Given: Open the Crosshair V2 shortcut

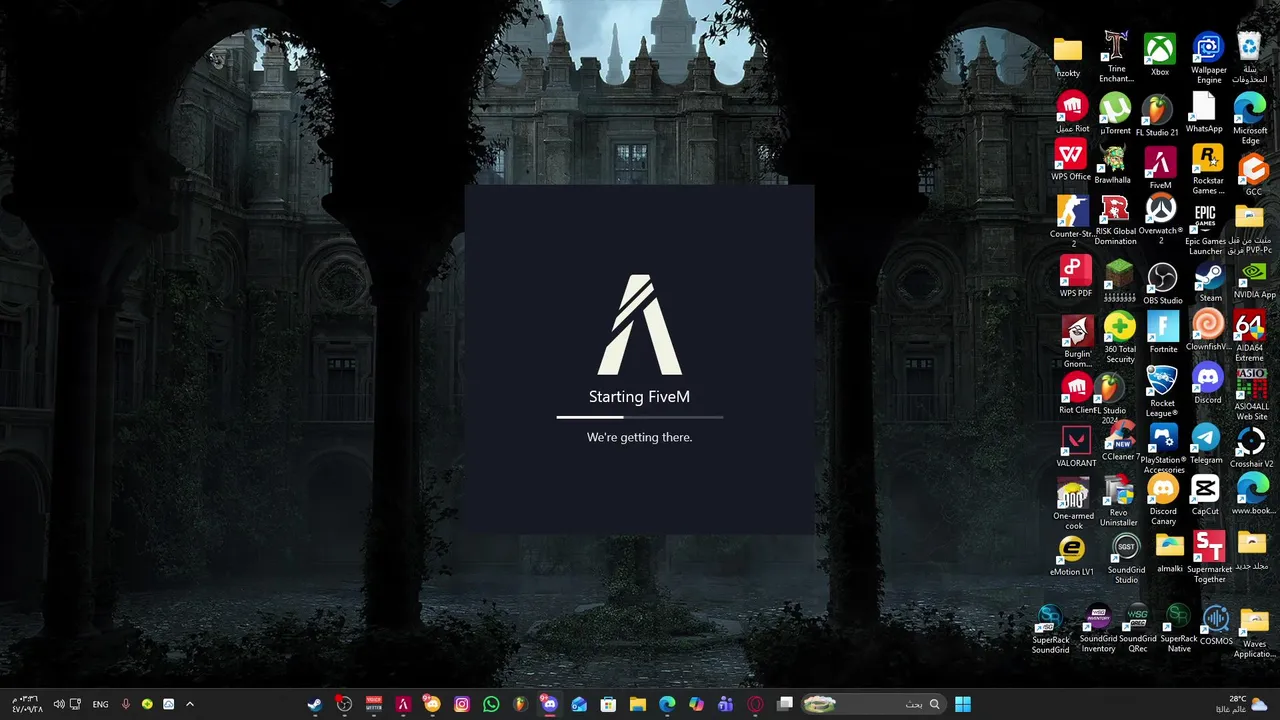Looking at the screenshot, I should (x=1252, y=447).
